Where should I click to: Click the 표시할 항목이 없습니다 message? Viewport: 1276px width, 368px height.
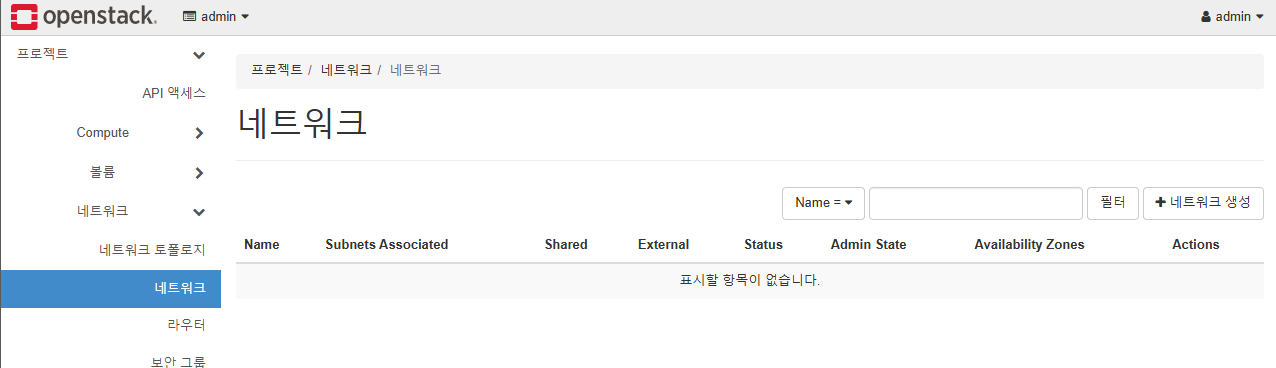[750, 281]
